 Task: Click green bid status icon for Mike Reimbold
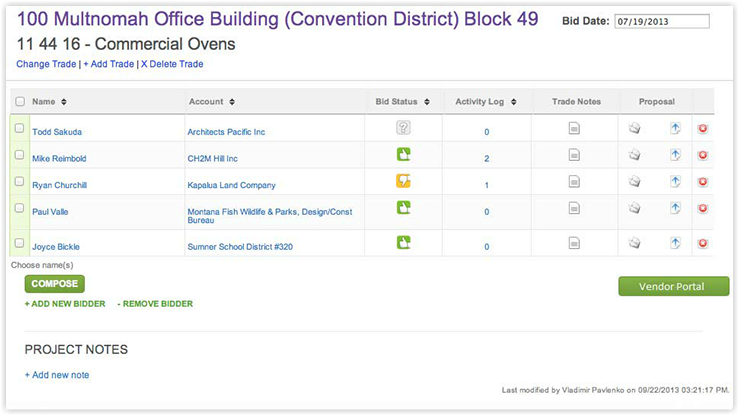pyautogui.click(x=403, y=154)
